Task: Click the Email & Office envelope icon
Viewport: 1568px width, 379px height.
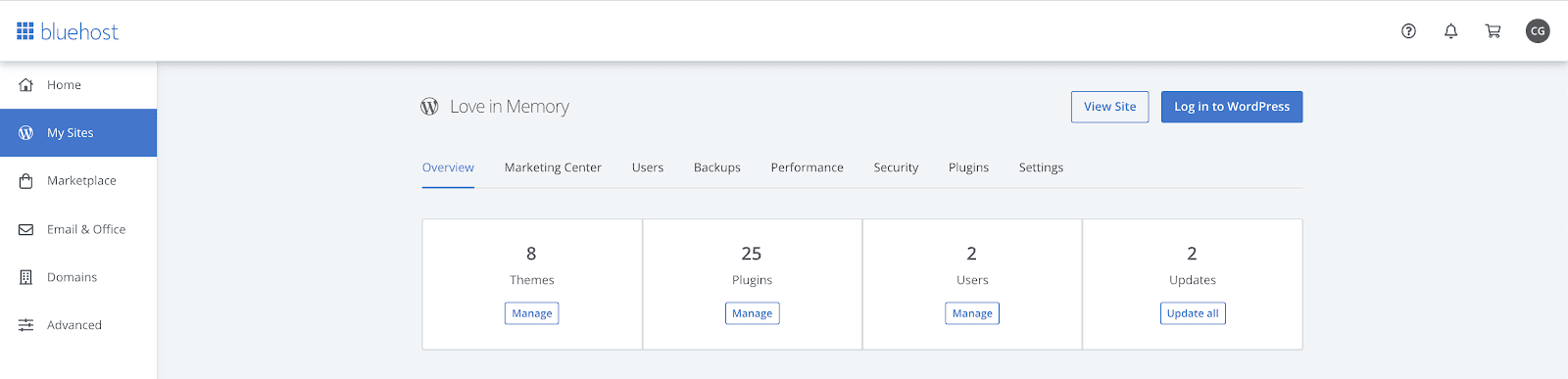Action: pyautogui.click(x=26, y=229)
